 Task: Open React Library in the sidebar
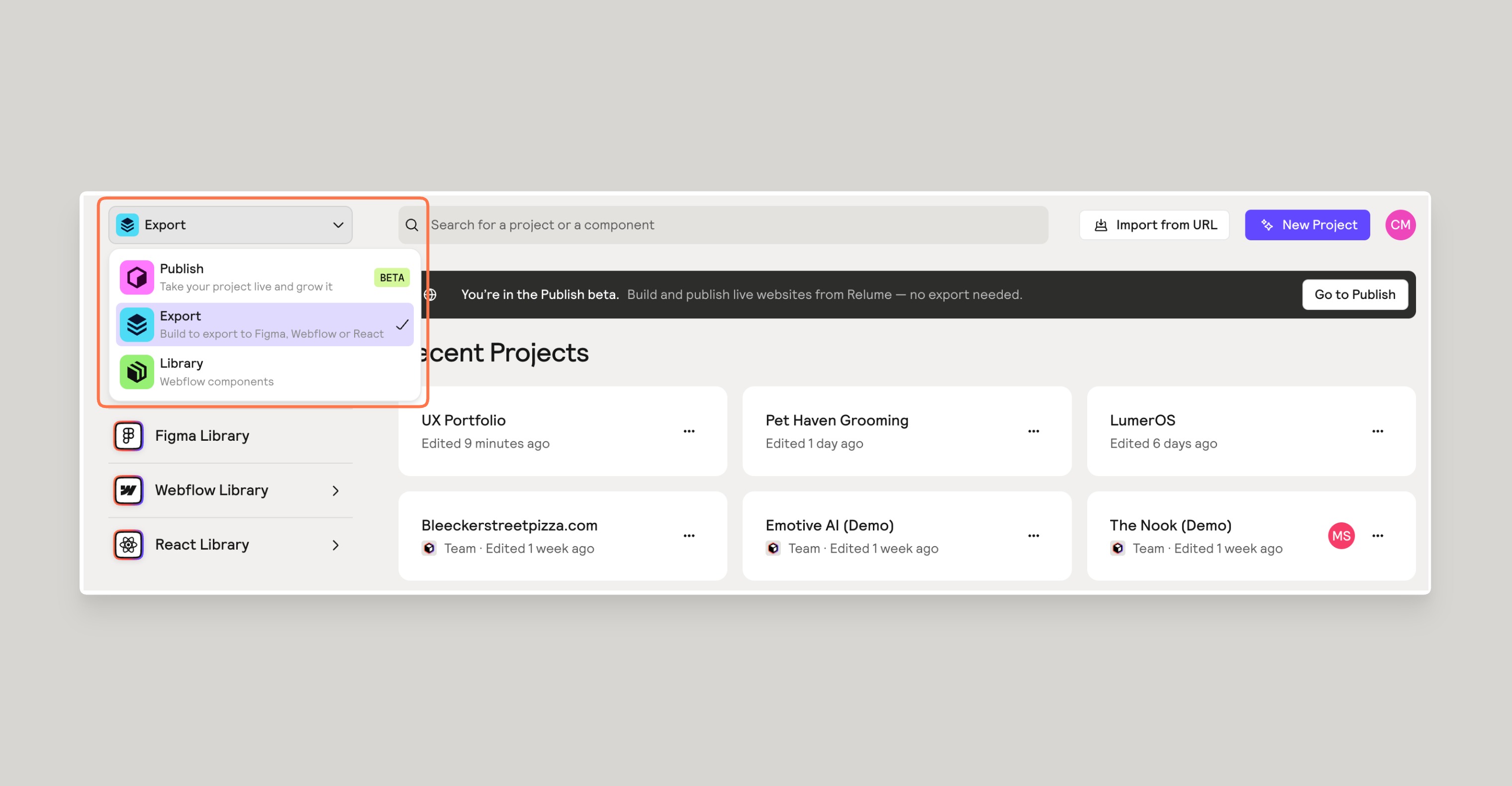click(x=230, y=545)
